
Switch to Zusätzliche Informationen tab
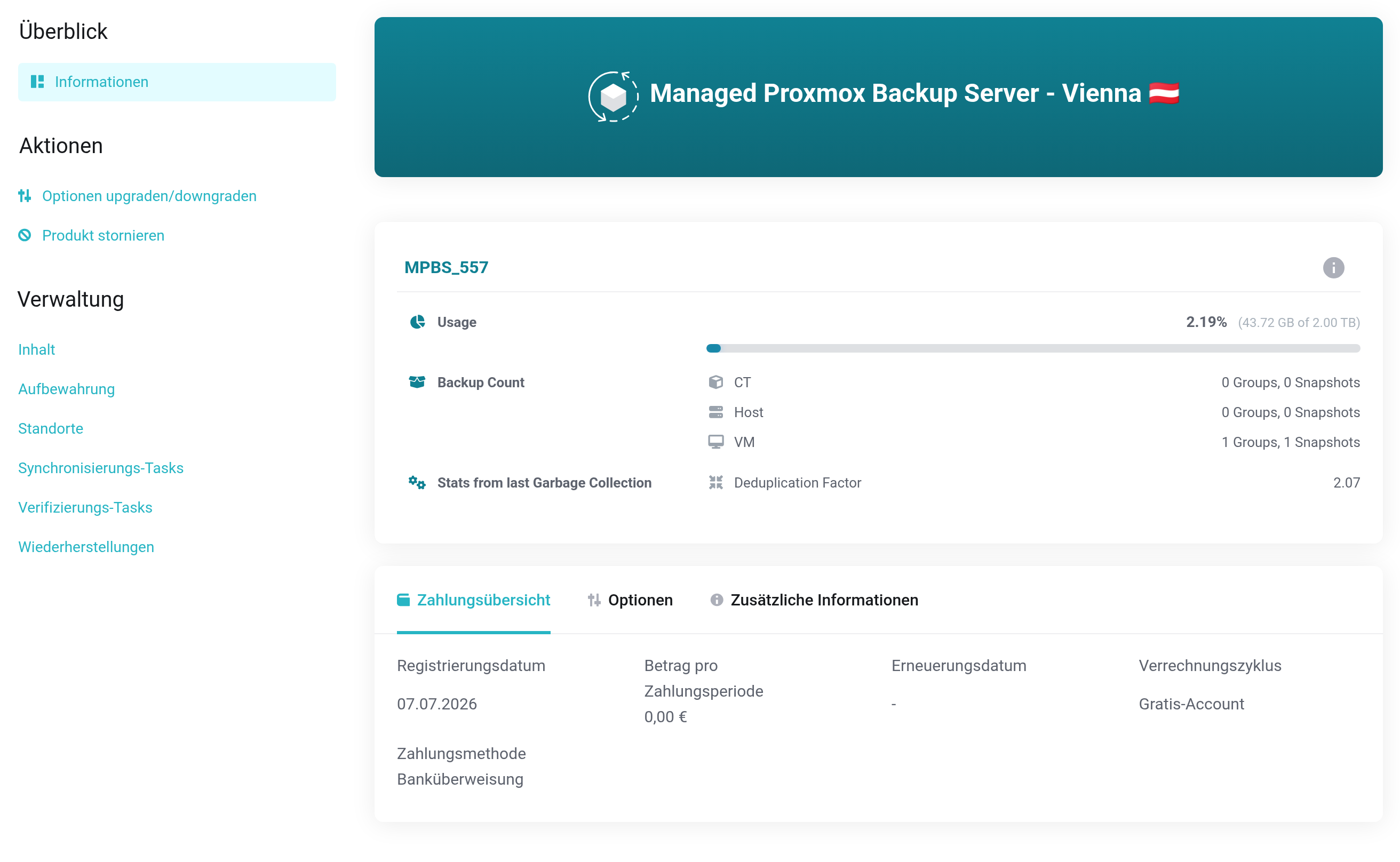coord(814,600)
